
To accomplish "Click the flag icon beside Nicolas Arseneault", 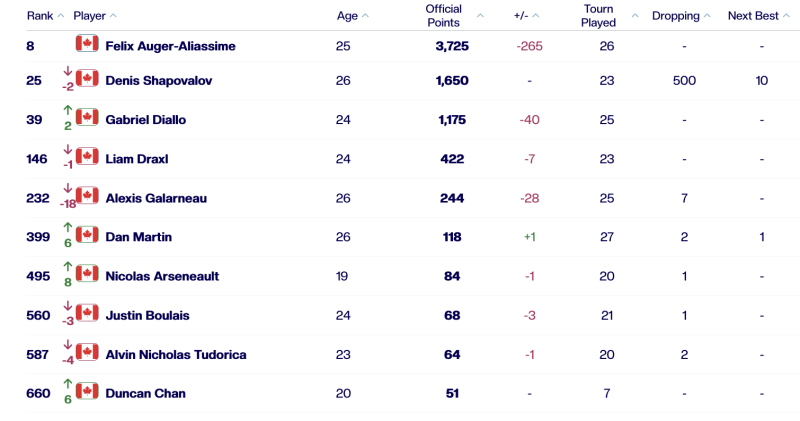I will click(x=87, y=275).
